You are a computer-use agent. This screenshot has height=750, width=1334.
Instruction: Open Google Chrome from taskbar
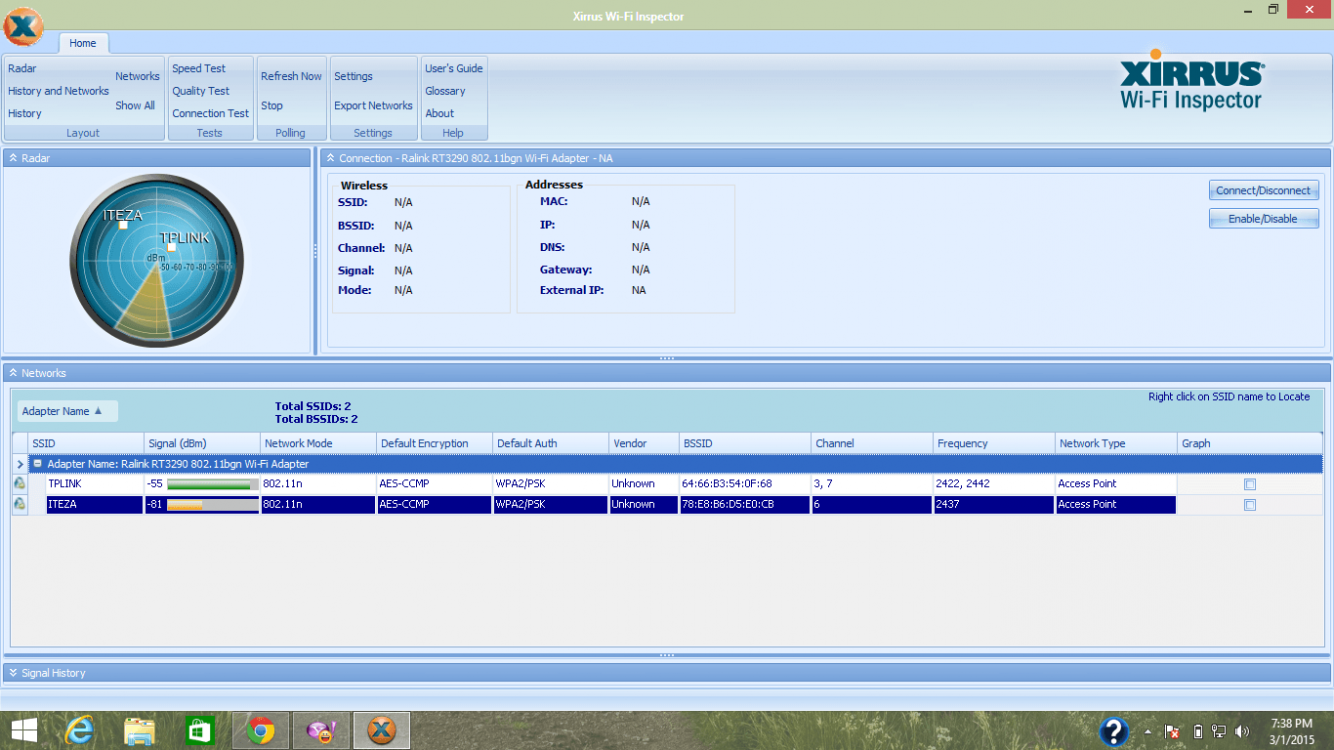(261, 731)
